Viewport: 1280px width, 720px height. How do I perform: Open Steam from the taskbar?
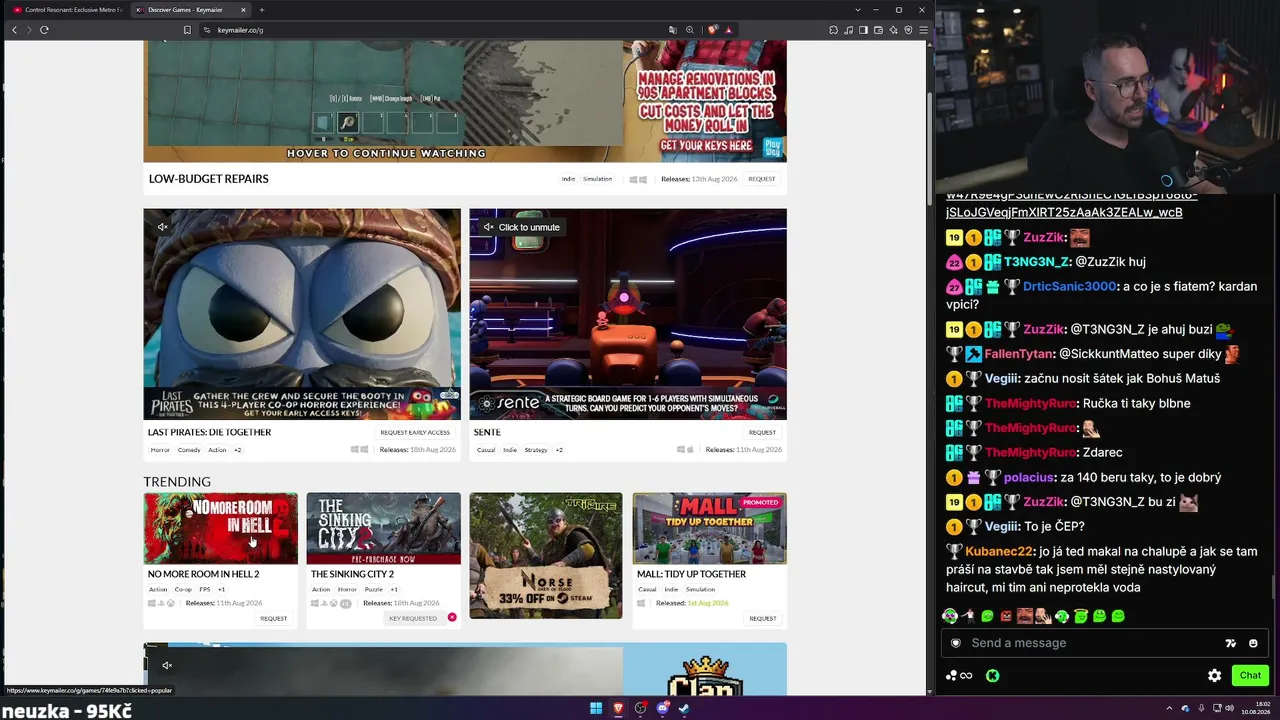[684, 708]
